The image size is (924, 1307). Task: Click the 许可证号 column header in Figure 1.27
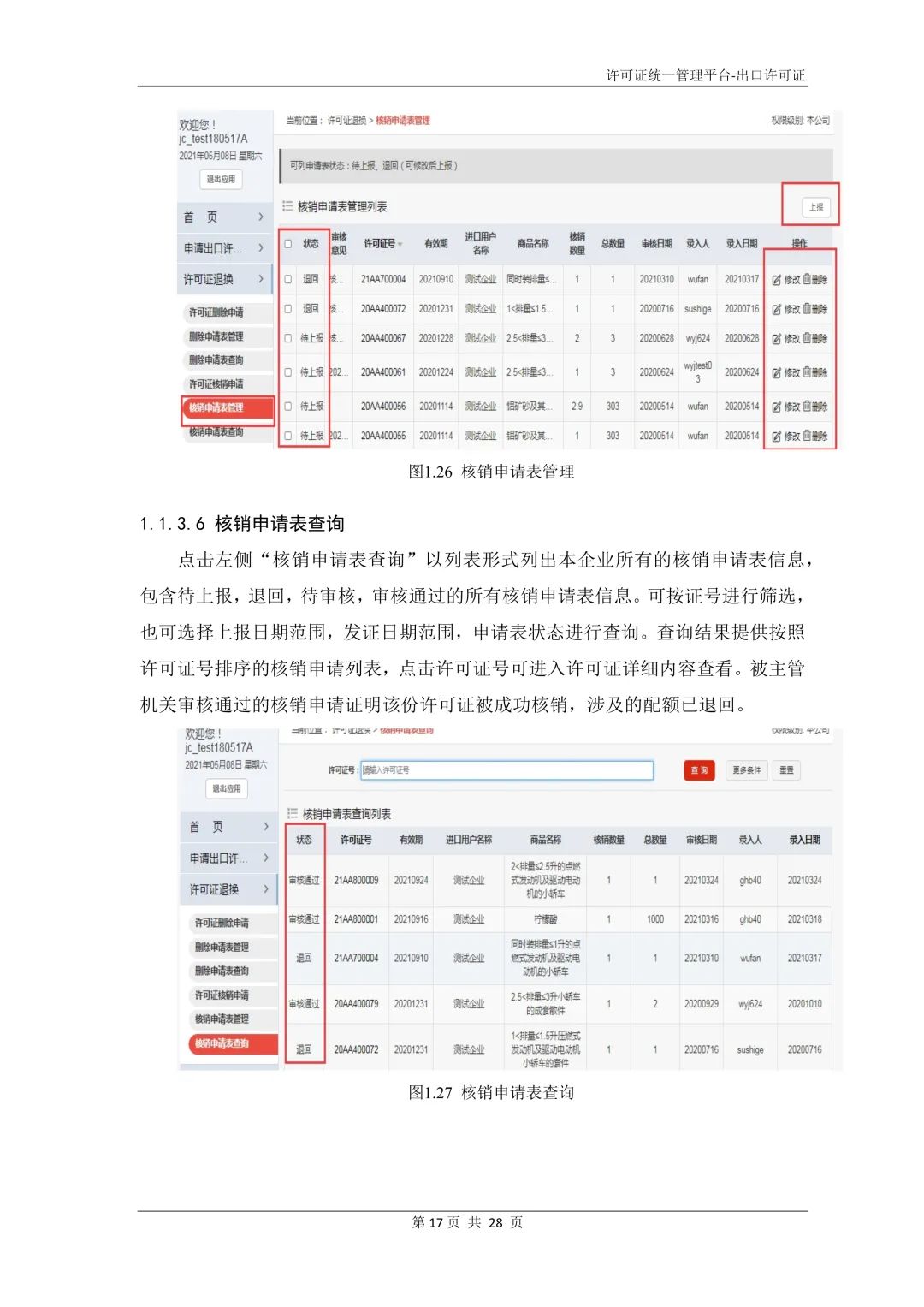[356, 840]
